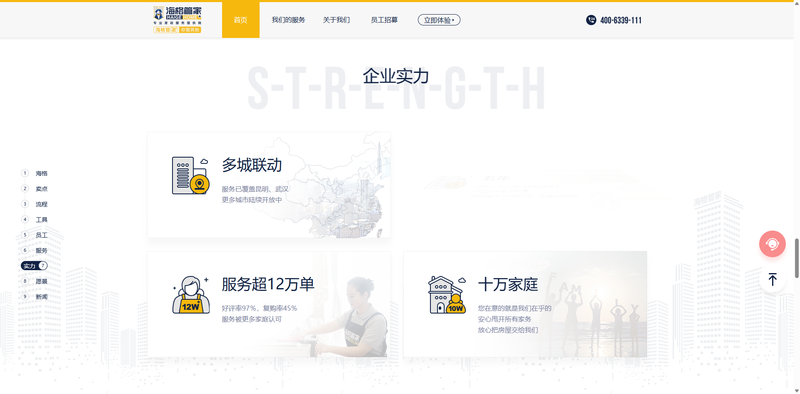Click the page vertical scrollbar thumb

click(796, 258)
